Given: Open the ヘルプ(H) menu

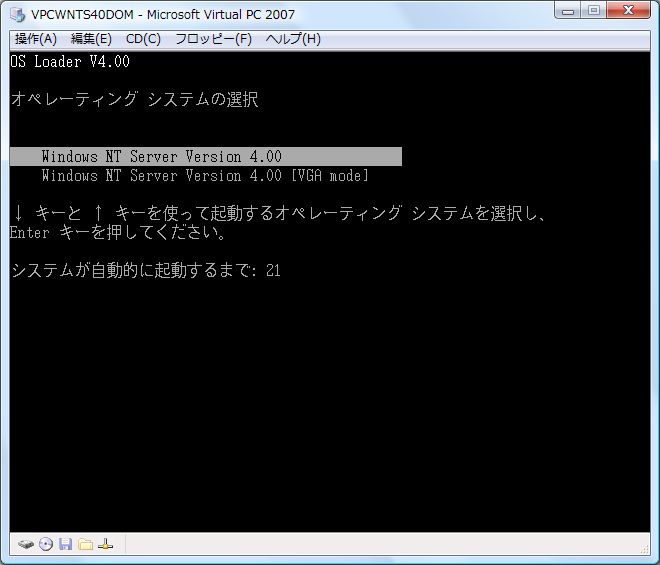Looking at the screenshot, I should (x=293, y=39).
